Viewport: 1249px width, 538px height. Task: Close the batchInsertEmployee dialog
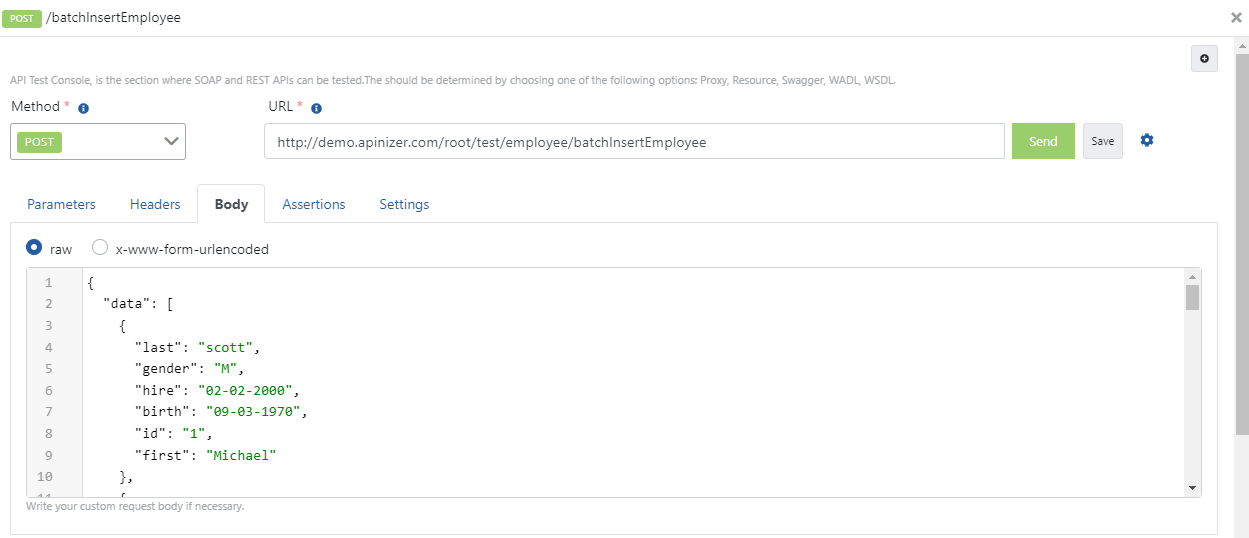click(x=1237, y=18)
